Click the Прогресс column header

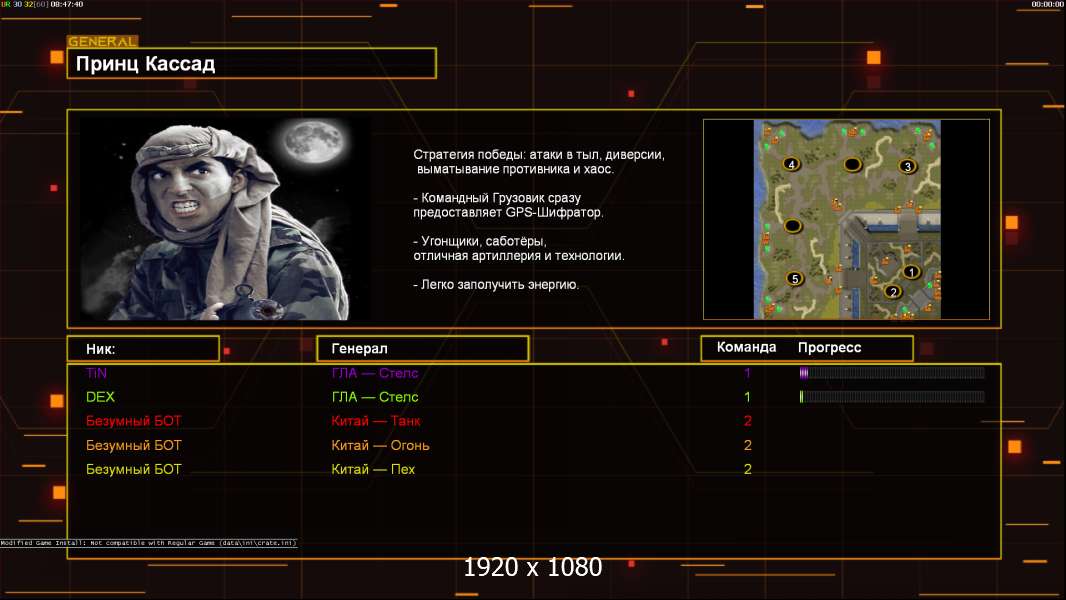coord(829,348)
